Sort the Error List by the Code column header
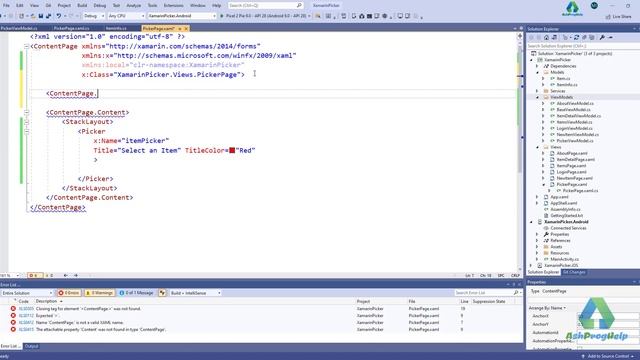 [24, 301]
